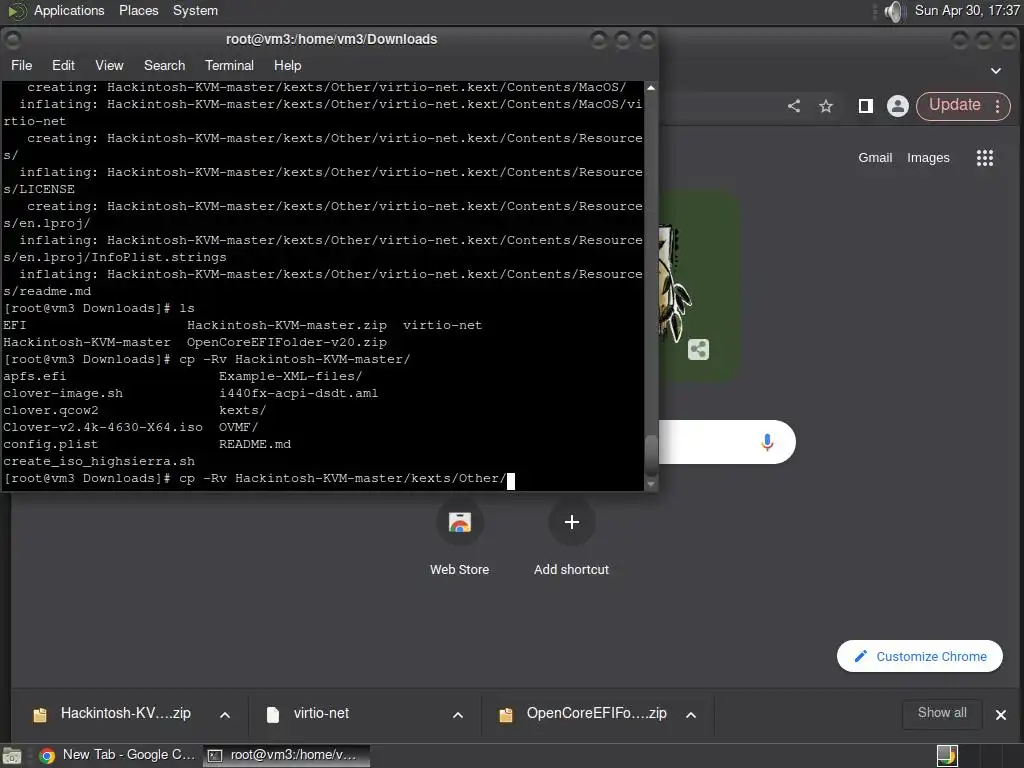Click the terminal vertical scrollbar thumb
Screen dimensions: 1024x768
tap(650, 455)
